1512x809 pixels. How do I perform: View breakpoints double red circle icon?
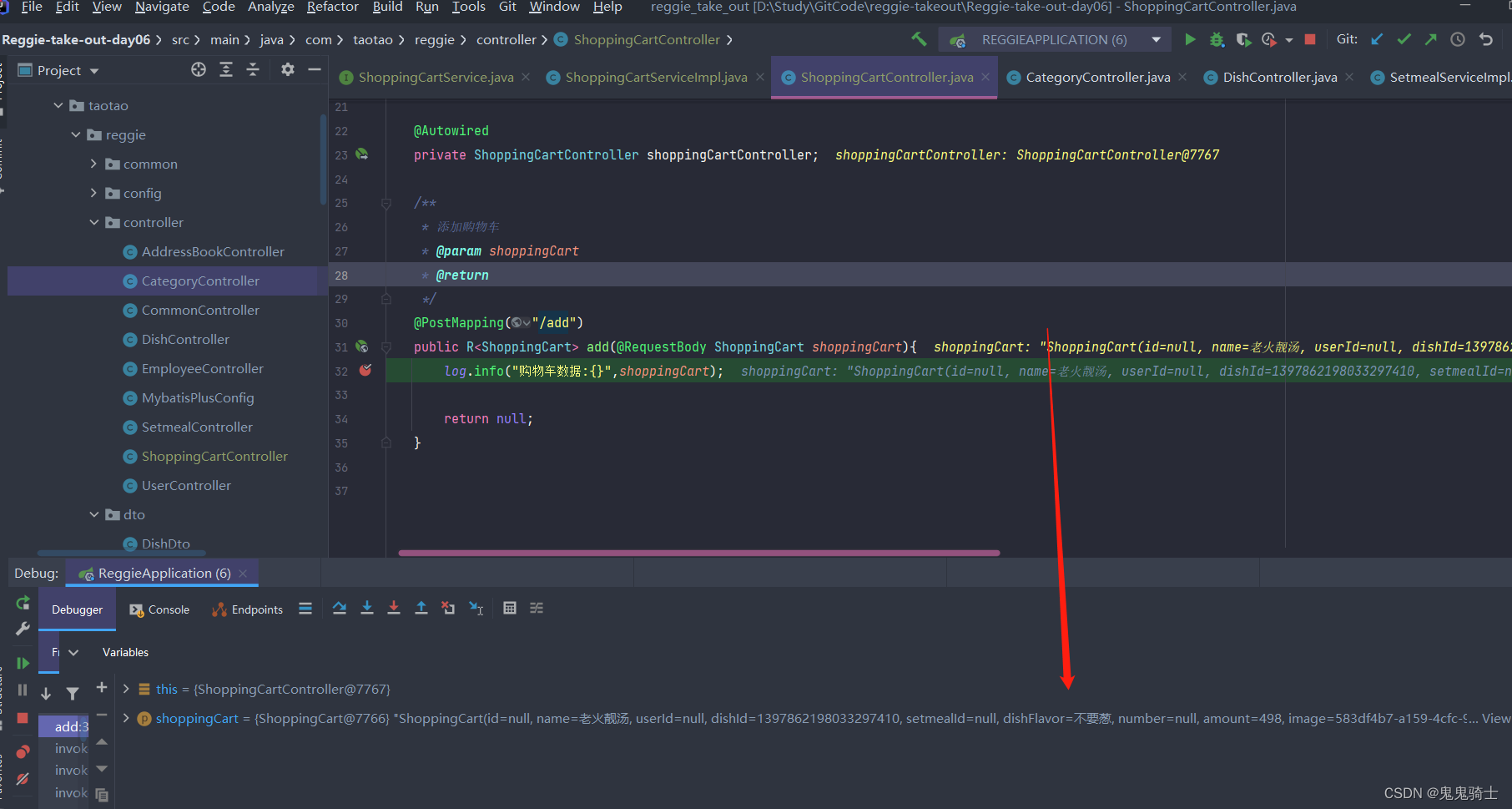pos(23,751)
